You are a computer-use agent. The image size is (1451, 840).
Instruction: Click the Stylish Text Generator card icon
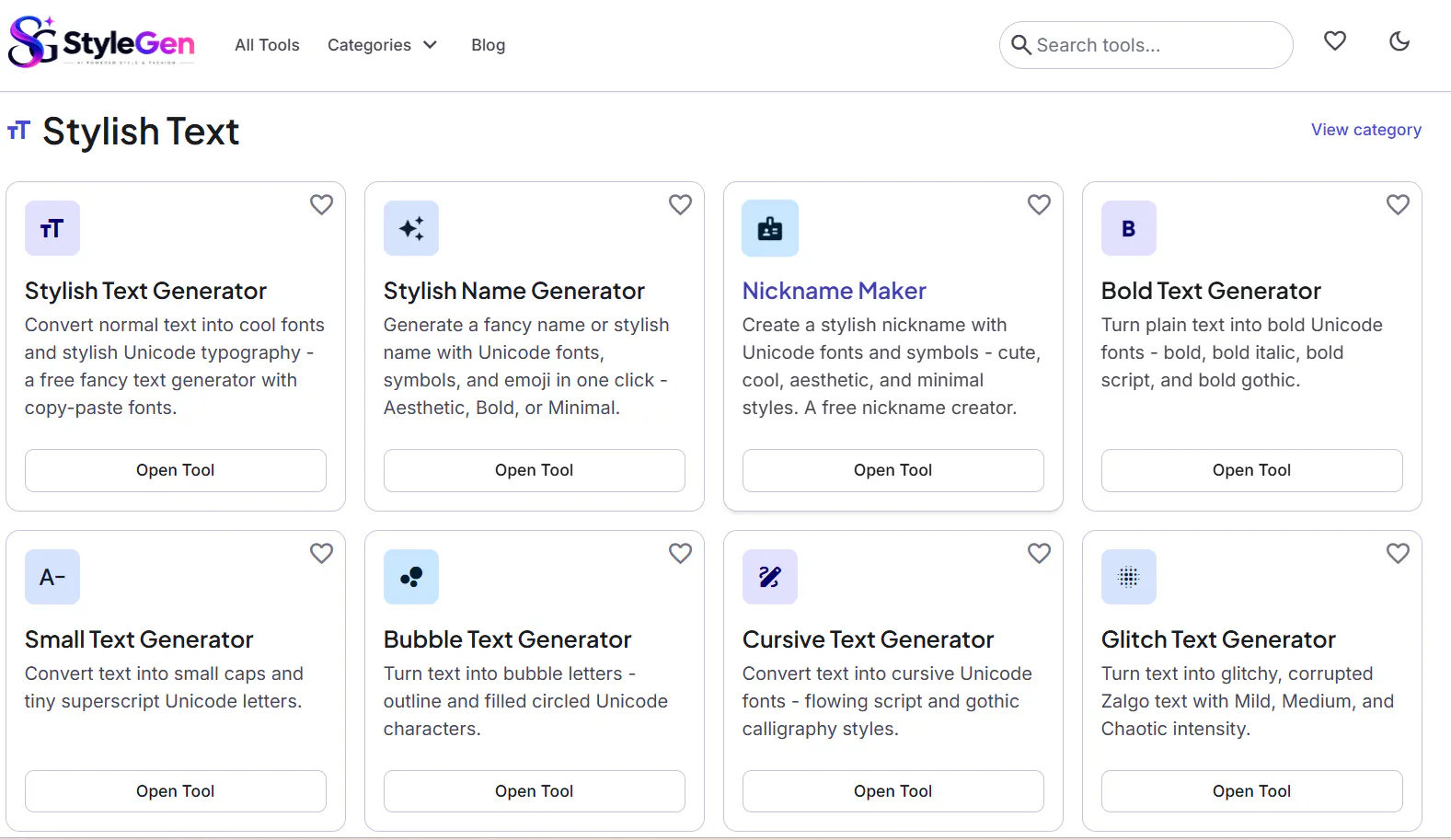pyautogui.click(x=52, y=228)
